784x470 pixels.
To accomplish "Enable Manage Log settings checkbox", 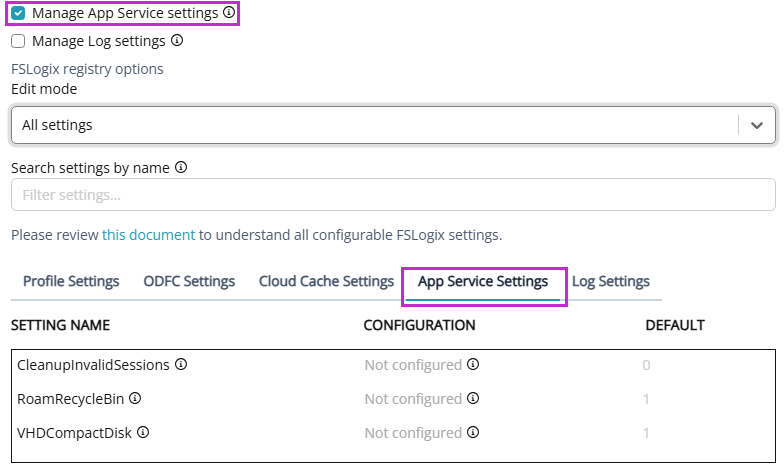I will tap(19, 41).
